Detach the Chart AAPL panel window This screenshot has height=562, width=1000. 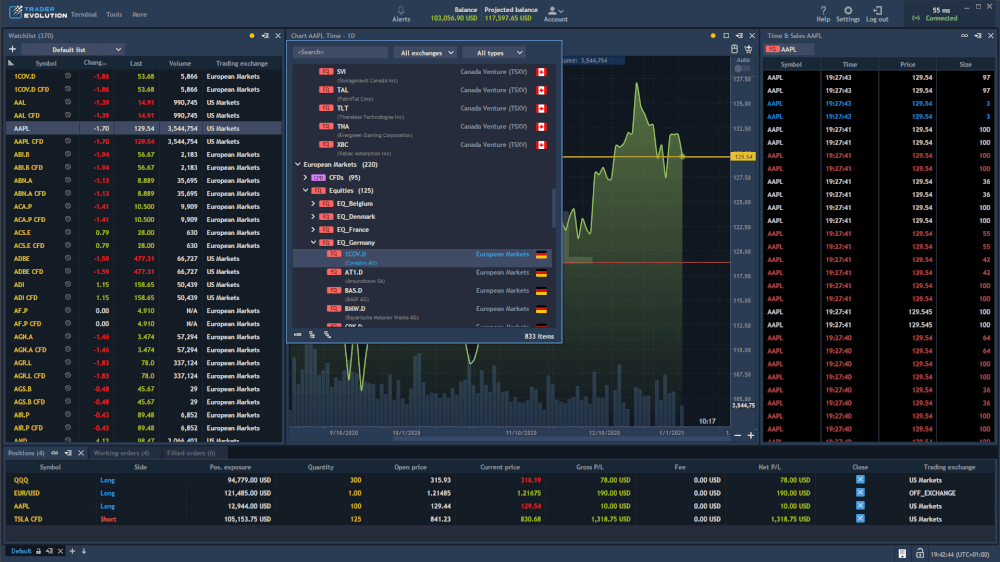tap(739, 36)
